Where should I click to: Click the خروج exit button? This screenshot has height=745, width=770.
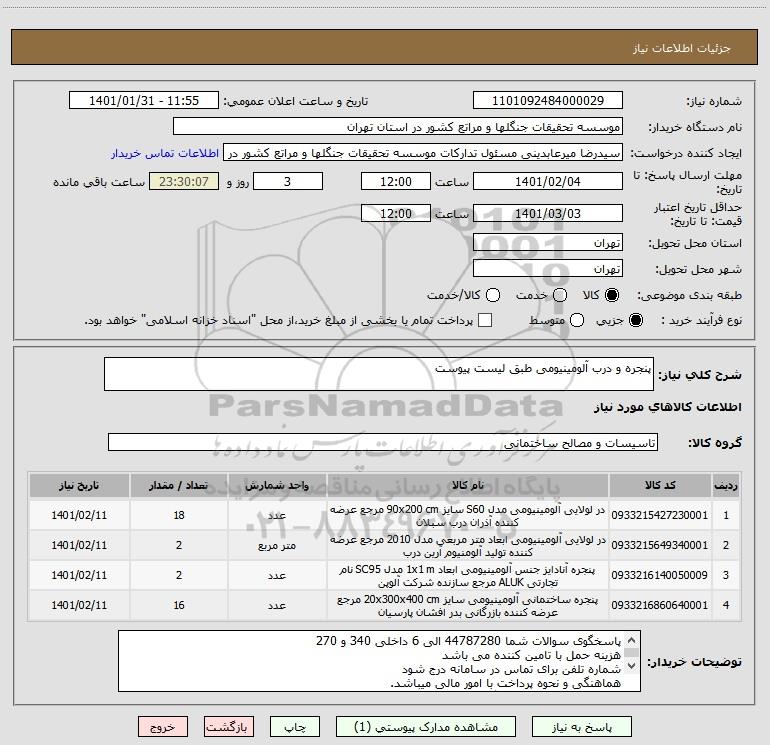point(163,727)
